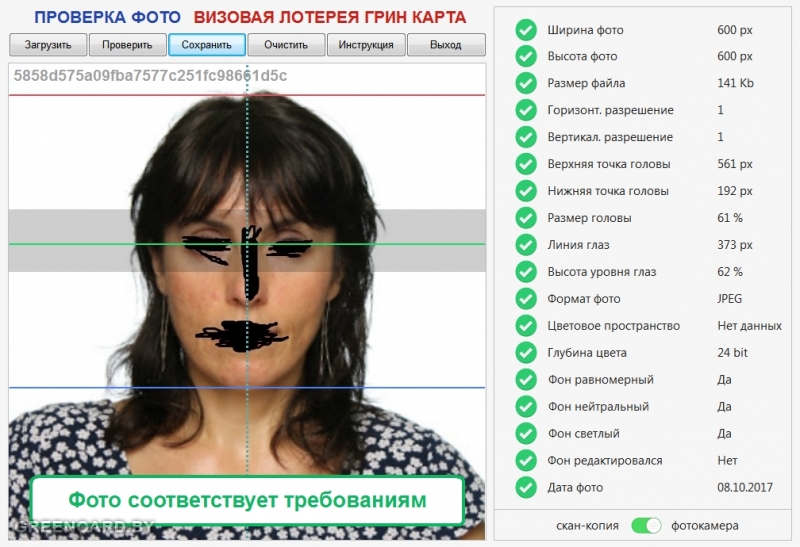The height and width of the screenshot is (547, 800).
Task: Click the check icon for Фон равномерный
Action: 526,380
